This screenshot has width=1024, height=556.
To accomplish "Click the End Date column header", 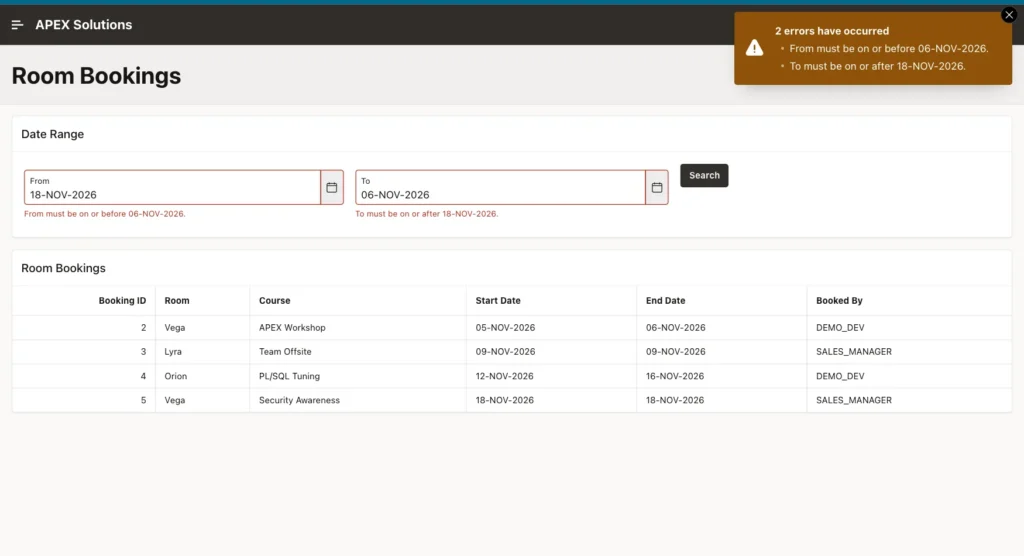I will (x=665, y=301).
